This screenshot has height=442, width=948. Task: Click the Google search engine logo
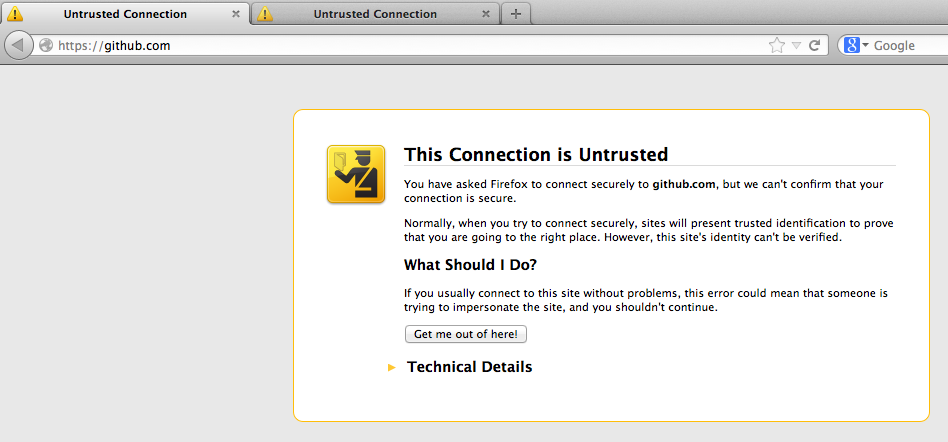pos(851,45)
